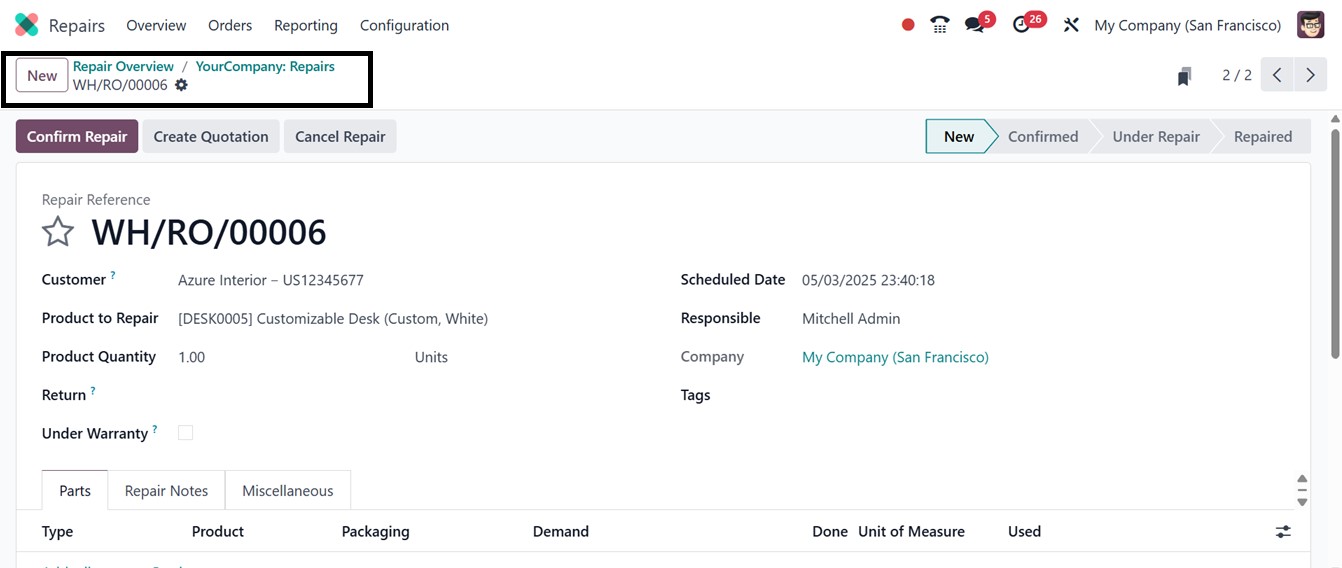1342x568 pixels.
Task: Follow the Repair Overview breadcrumb link
Action: point(123,66)
